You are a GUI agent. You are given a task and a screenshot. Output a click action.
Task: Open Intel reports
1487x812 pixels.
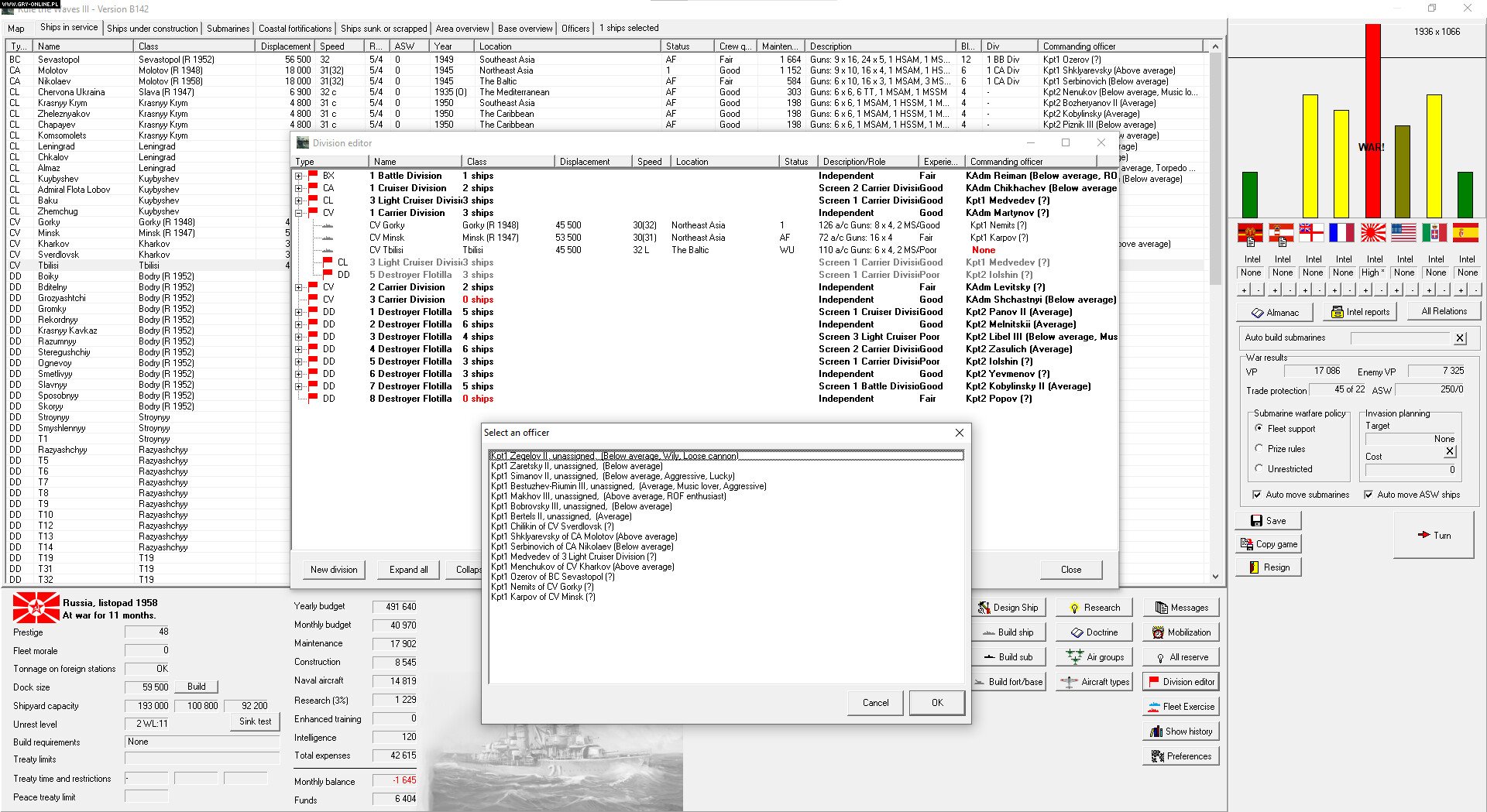click(x=1359, y=311)
